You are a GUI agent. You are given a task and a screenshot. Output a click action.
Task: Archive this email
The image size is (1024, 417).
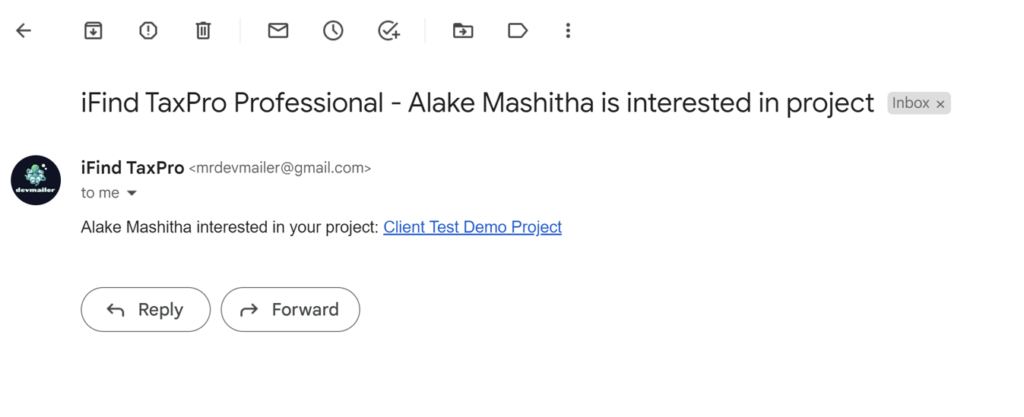pos(93,31)
